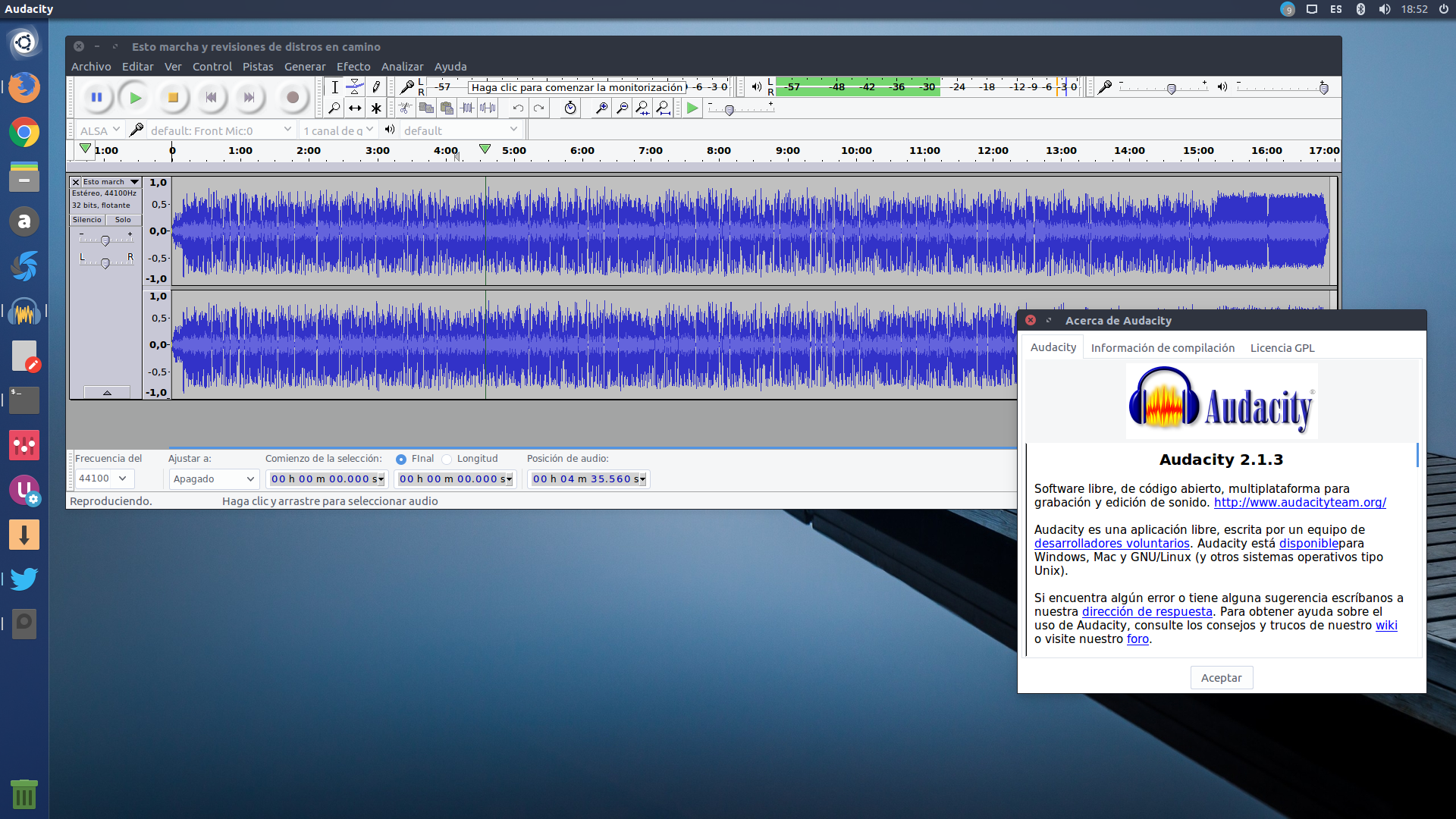Select the Envelope tool

354,86
